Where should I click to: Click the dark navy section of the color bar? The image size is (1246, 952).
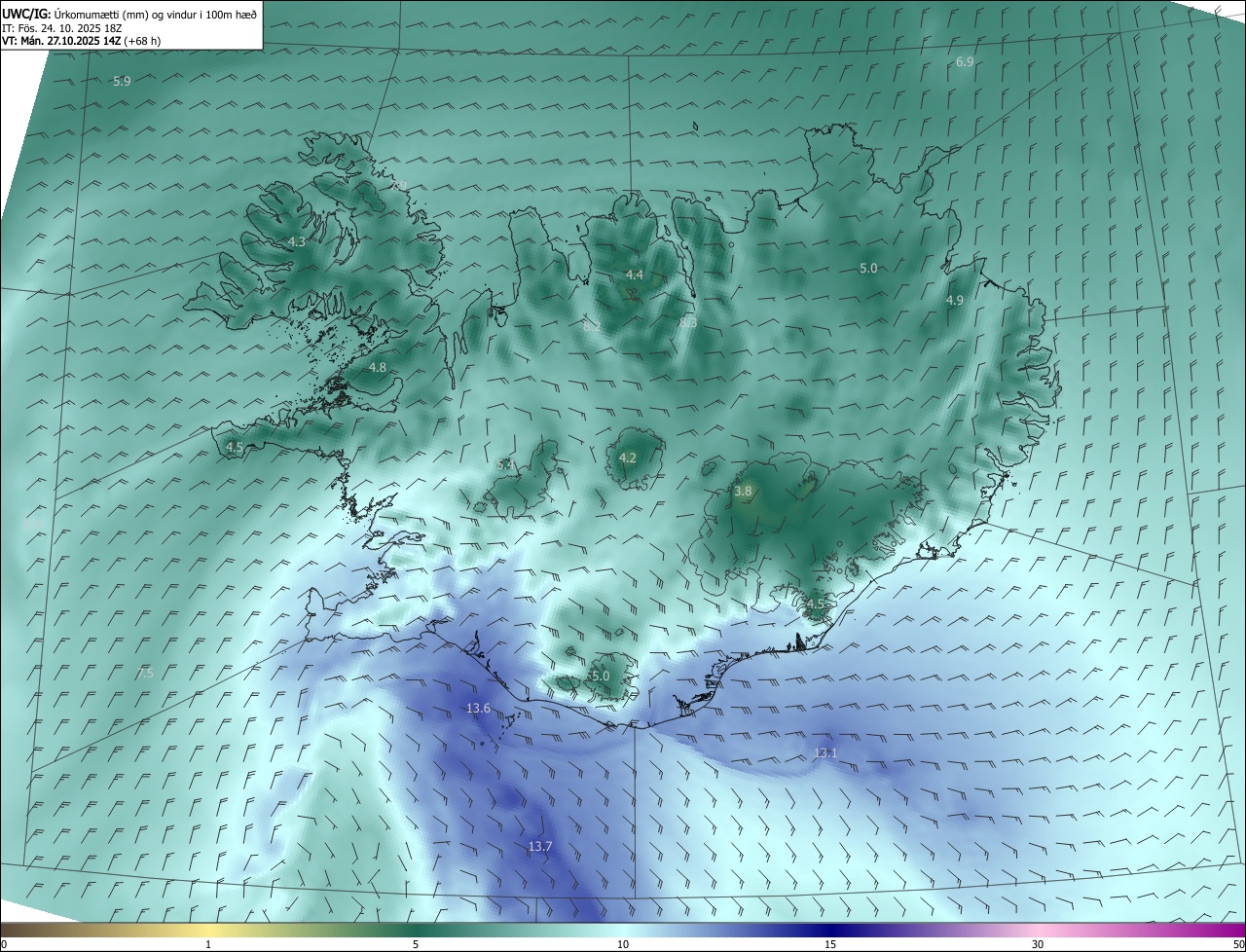[x=830, y=931]
